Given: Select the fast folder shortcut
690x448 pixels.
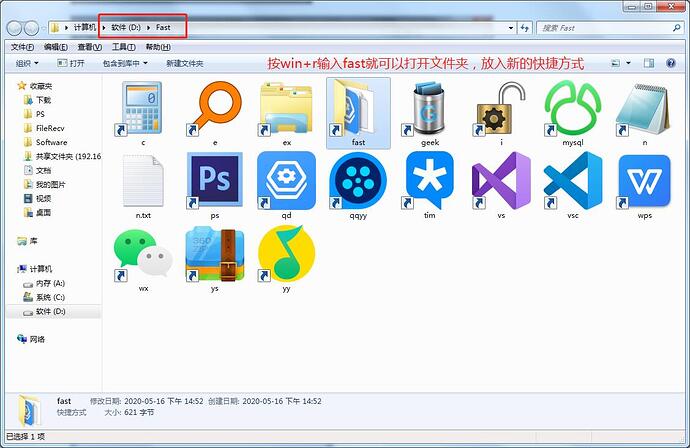Looking at the screenshot, I should [358, 113].
